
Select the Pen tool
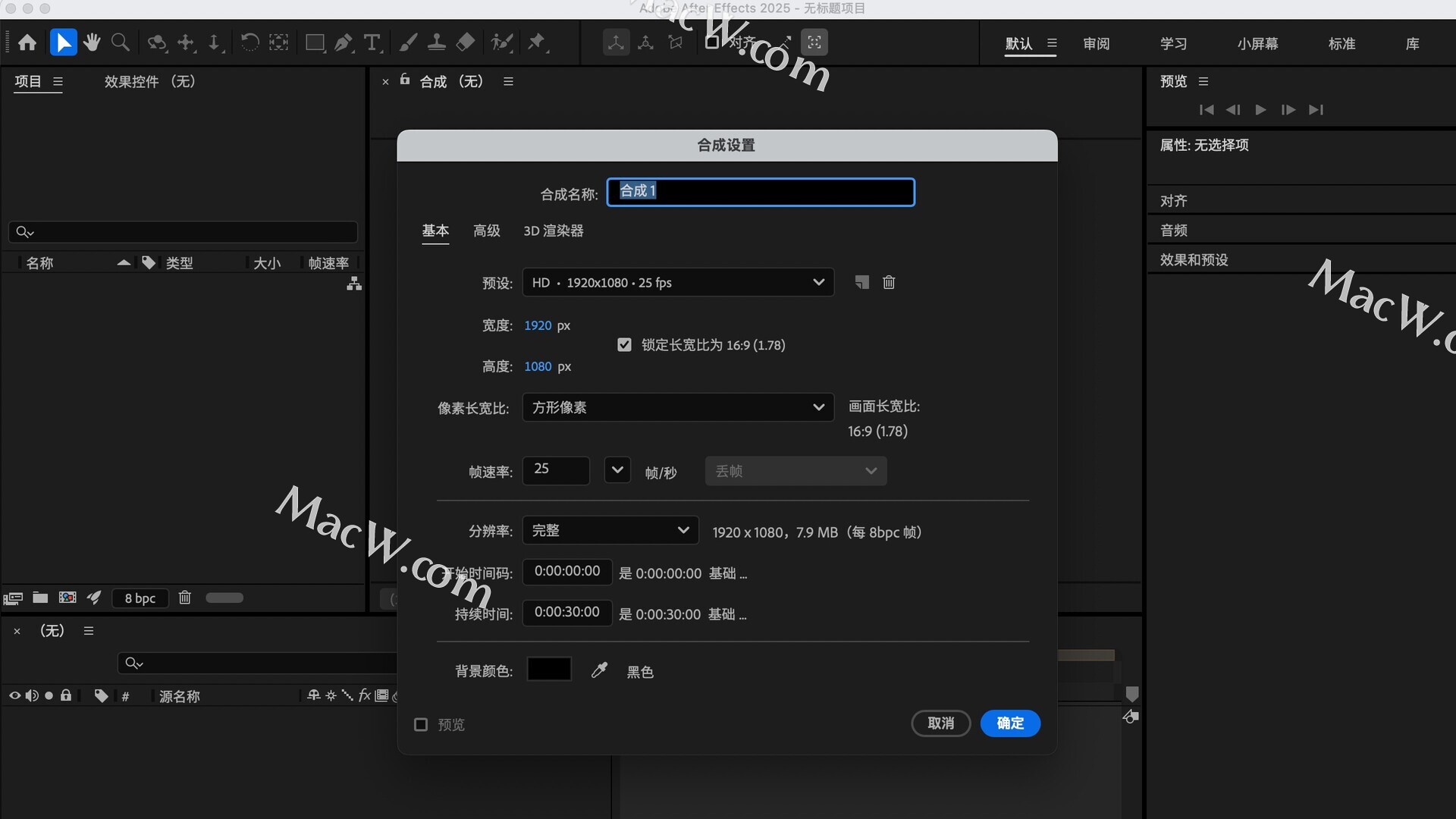344,42
